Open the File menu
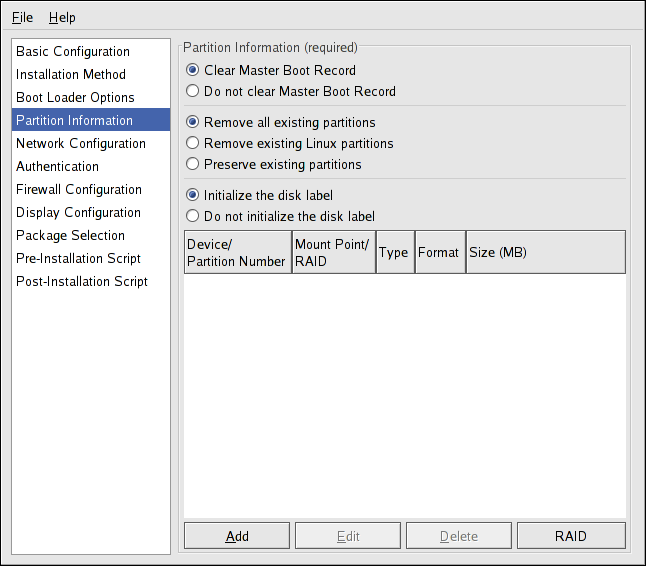This screenshot has height=566, width=646. [x=22, y=17]
